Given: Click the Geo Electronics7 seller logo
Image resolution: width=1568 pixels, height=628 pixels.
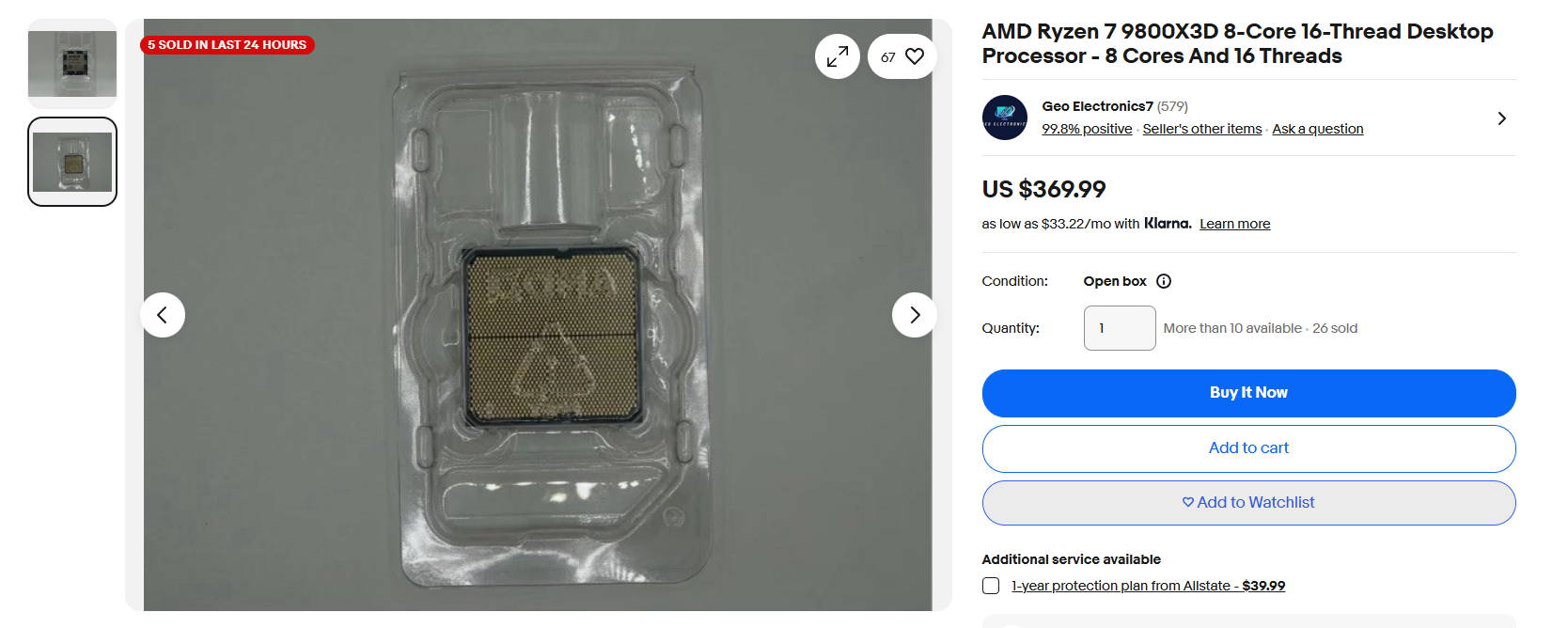Looking at the screenshot, I should tap(1005, 118).
